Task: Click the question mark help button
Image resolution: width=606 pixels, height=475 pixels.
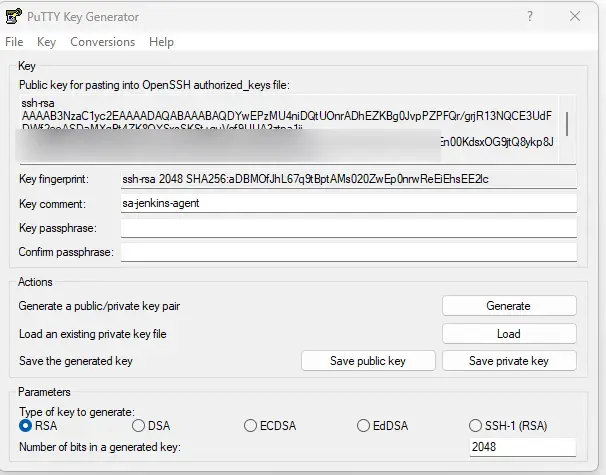Action: (530, 16)
